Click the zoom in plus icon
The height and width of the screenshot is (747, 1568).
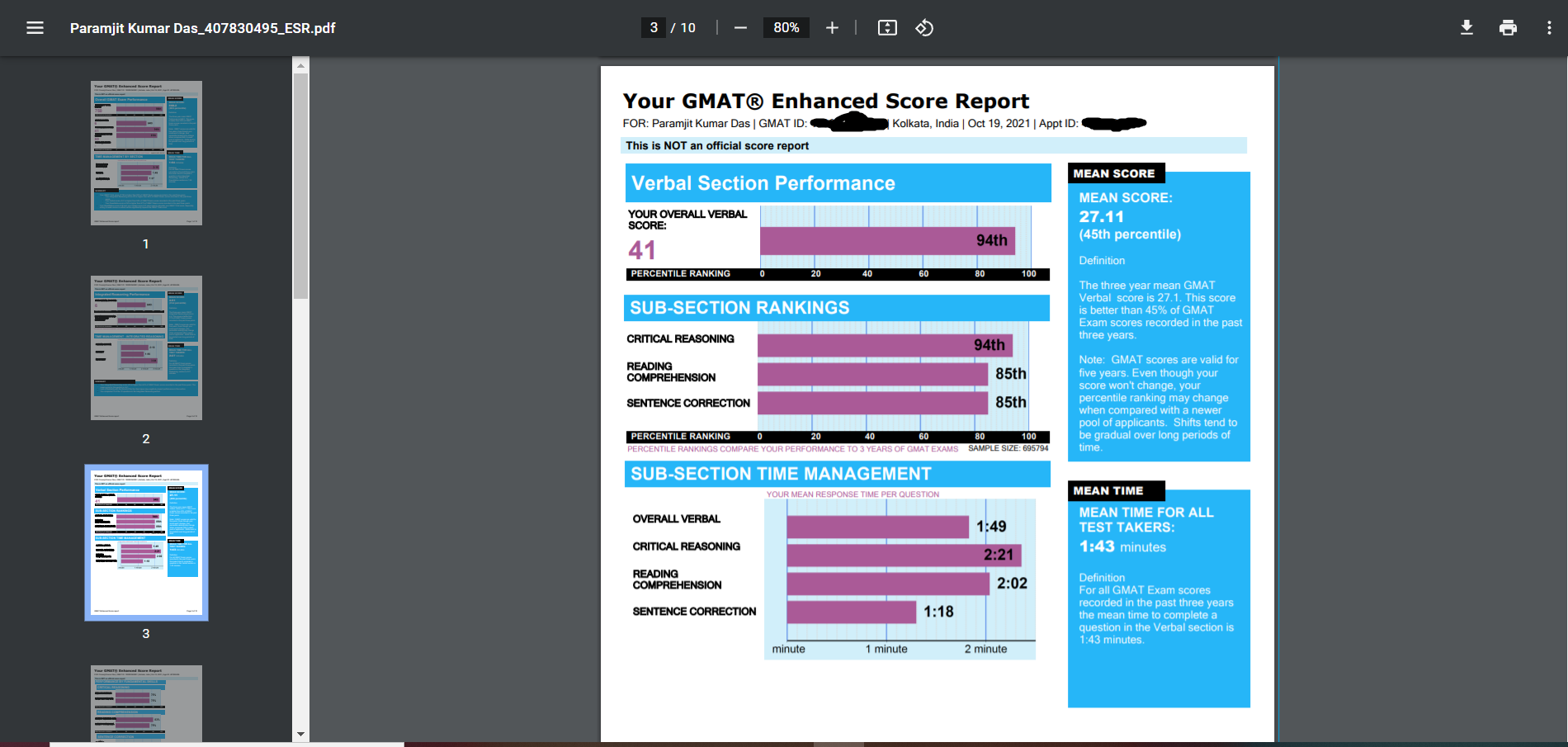[x=832, y=27]
